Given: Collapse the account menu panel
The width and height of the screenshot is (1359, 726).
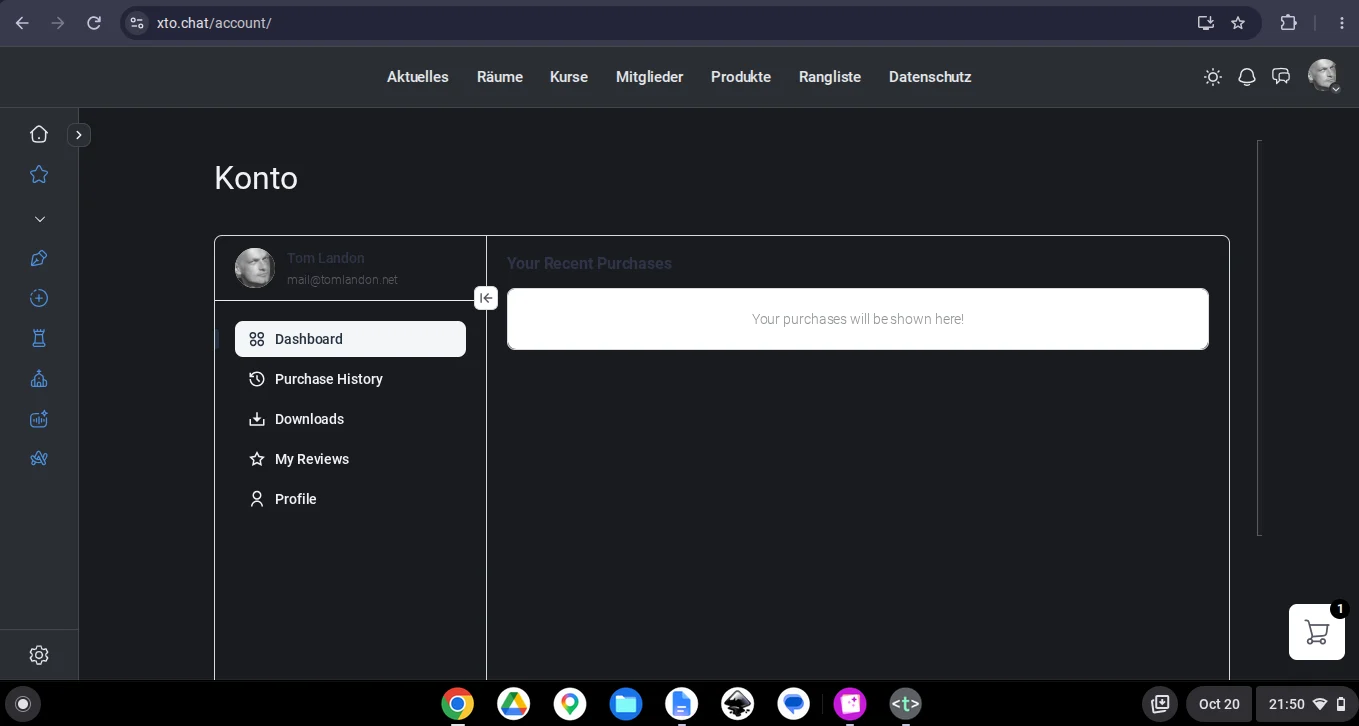Looking at the screenshot, I should pyautogui.click(x=486, y=298).
